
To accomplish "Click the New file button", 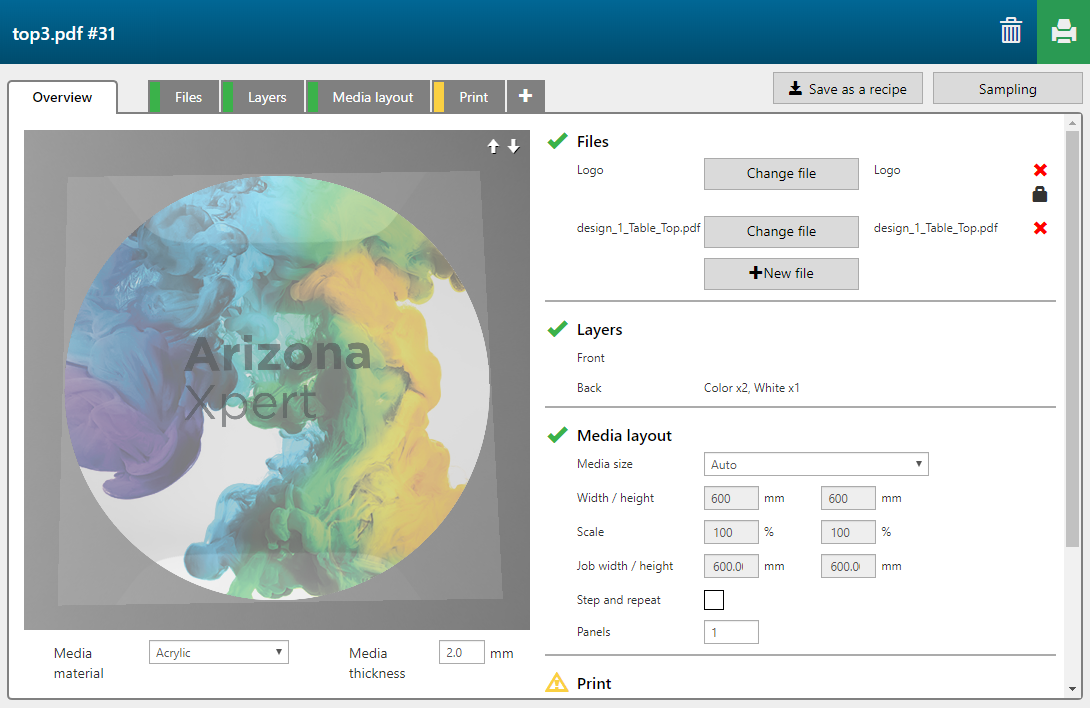I will [781, 273].
